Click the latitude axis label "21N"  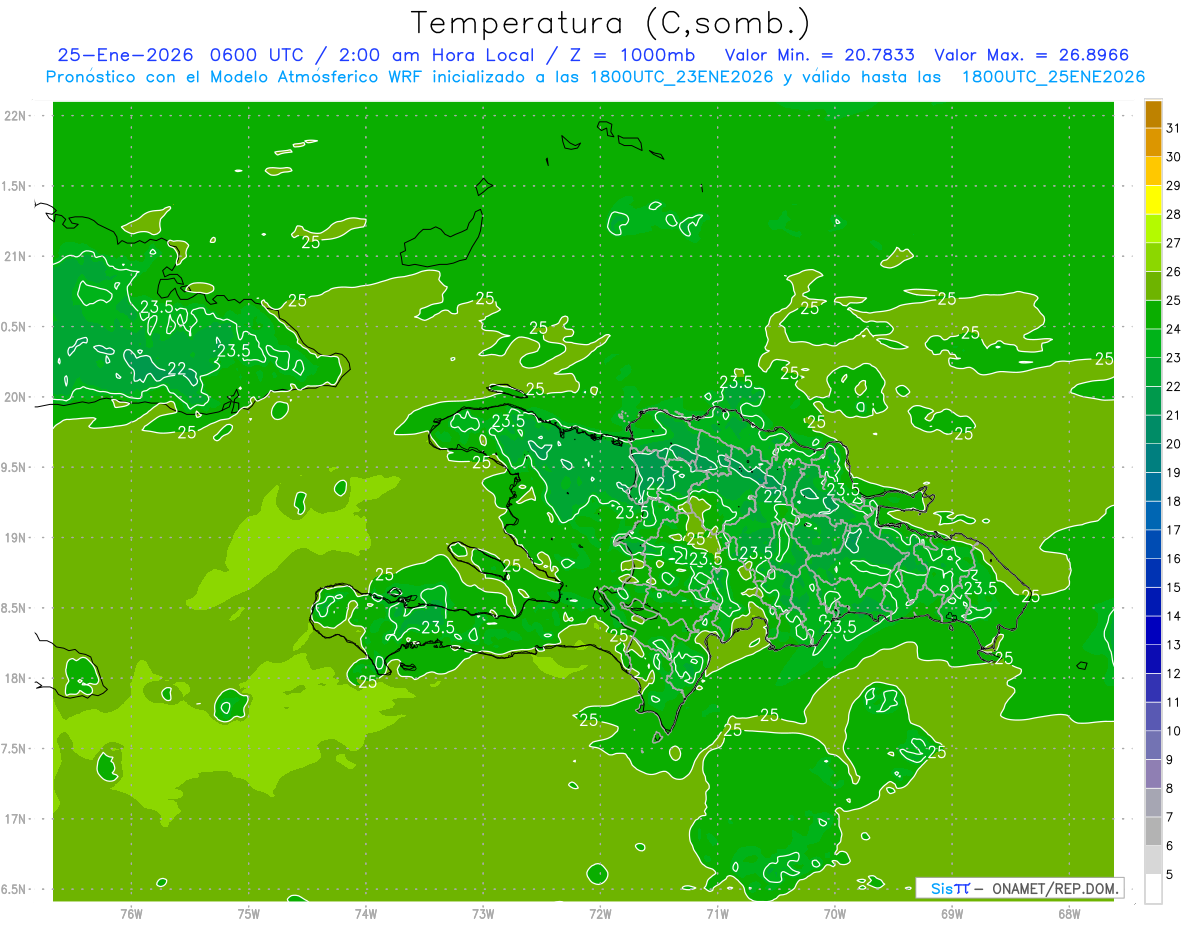pos(17,257)
